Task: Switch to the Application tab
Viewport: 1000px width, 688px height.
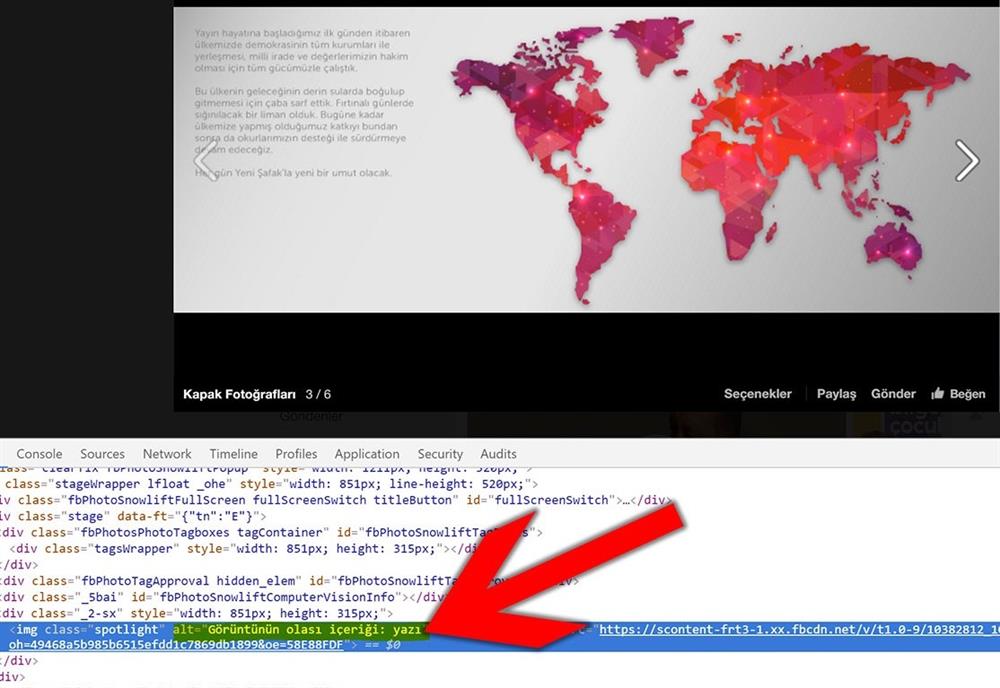Action: pos(367,454)
